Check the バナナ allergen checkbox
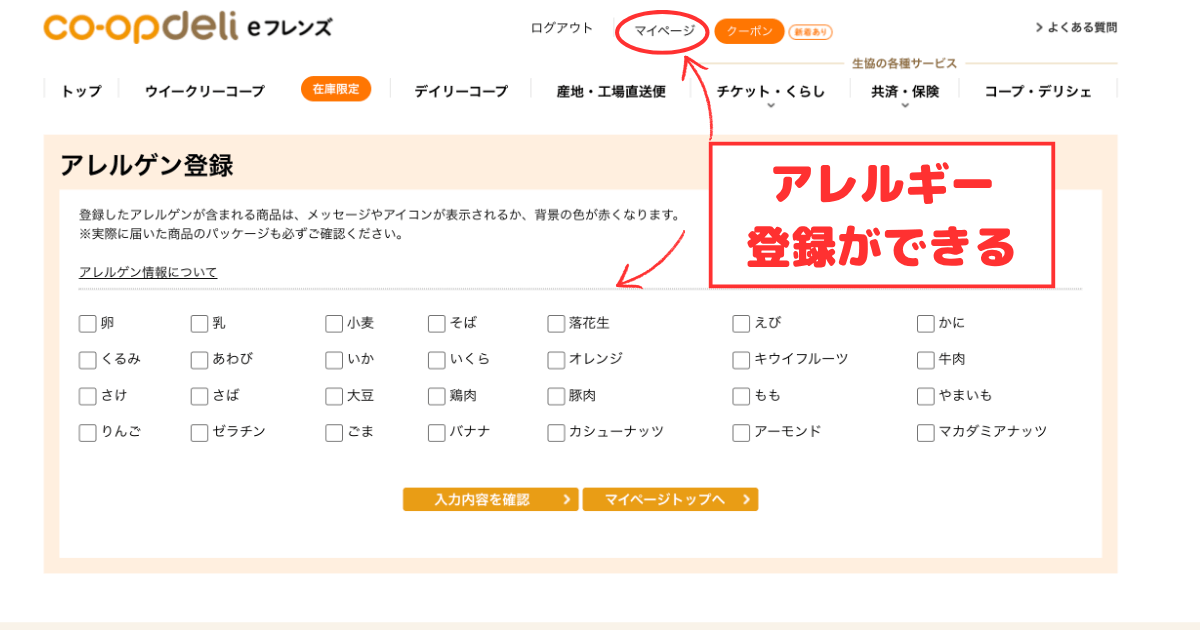This screenshot has width=1200, height=630. tap(435, 432)
